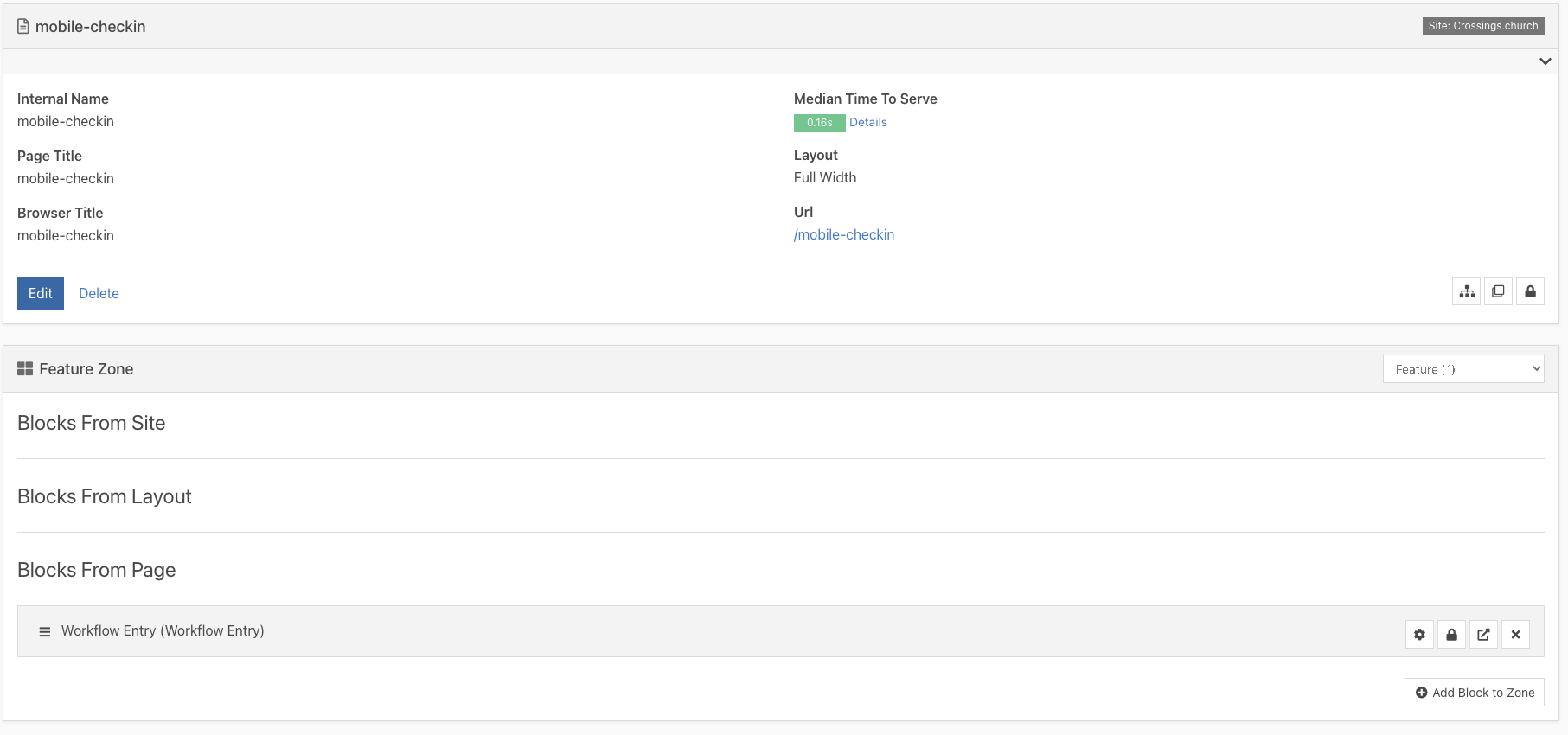Click the 0.16s time-to-serve badge

point(819,123)
